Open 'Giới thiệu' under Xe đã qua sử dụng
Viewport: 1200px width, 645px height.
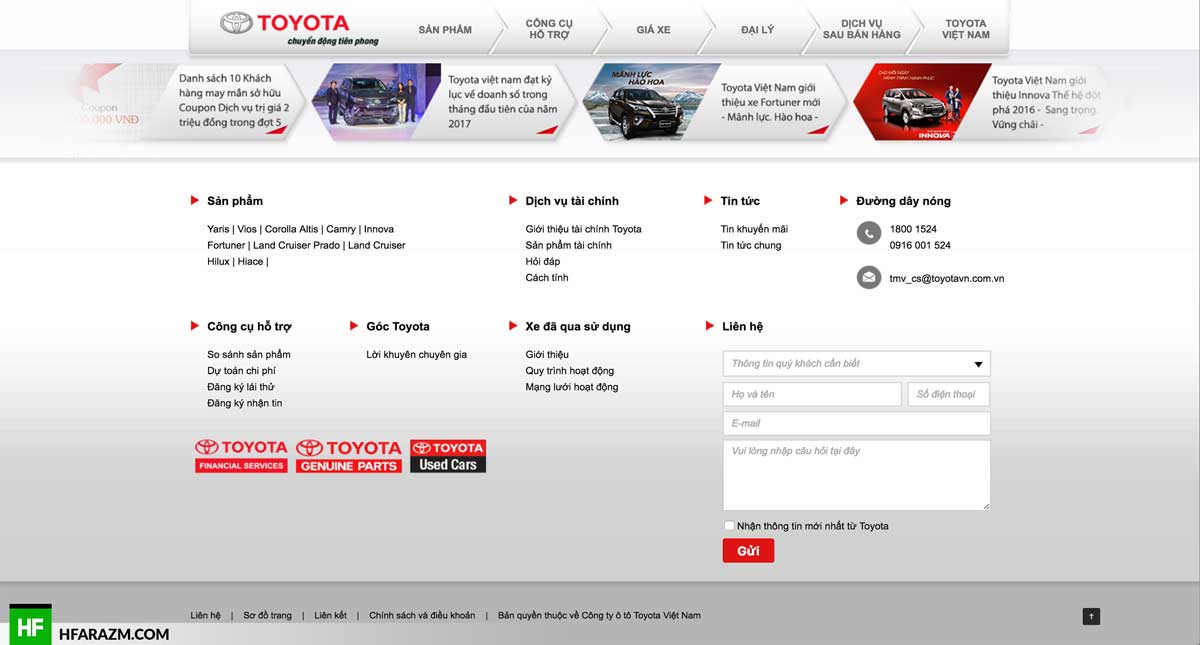tap(547, 354)
